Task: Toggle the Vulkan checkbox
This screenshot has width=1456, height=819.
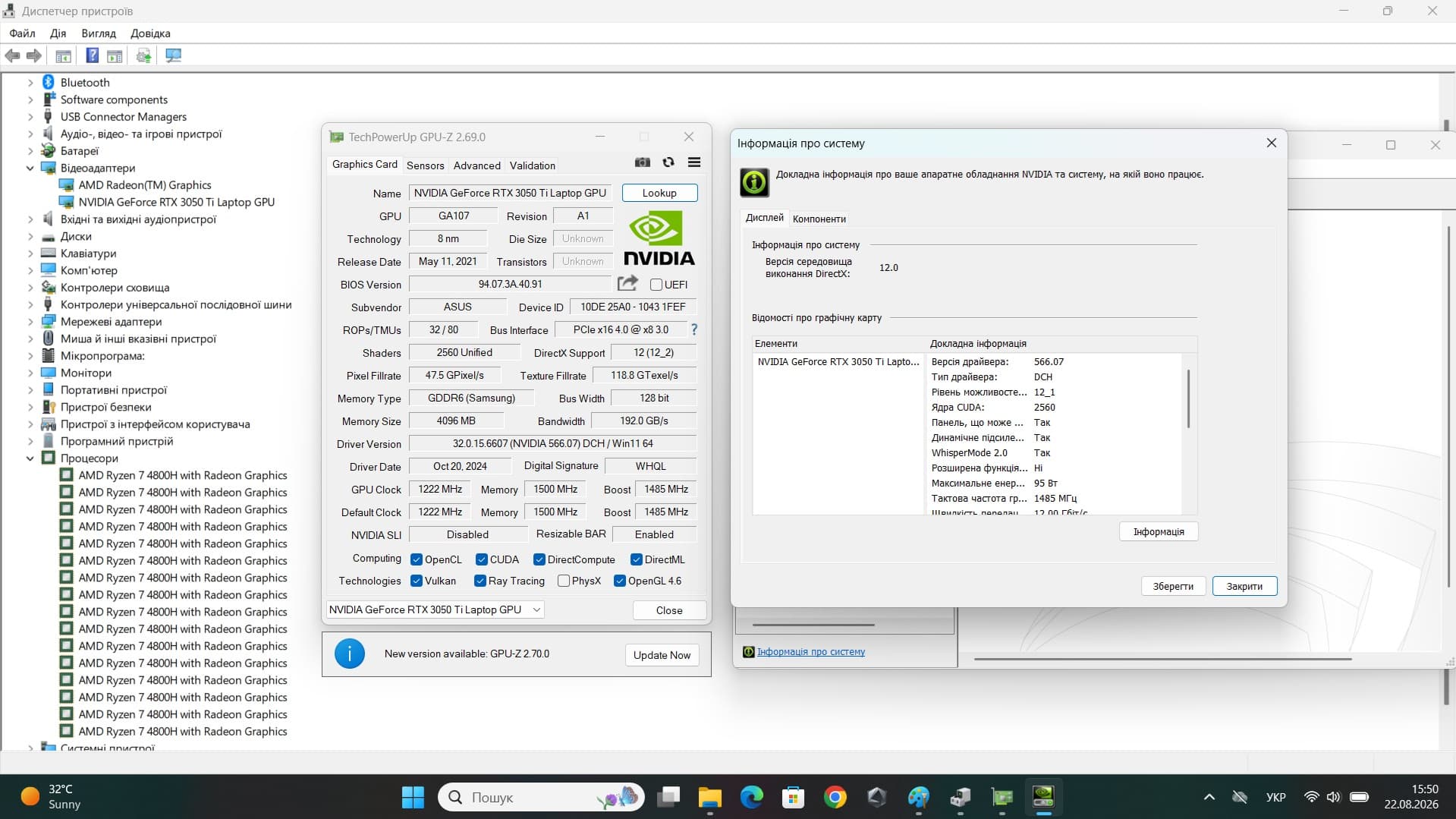Action: (x=416, y=581)
